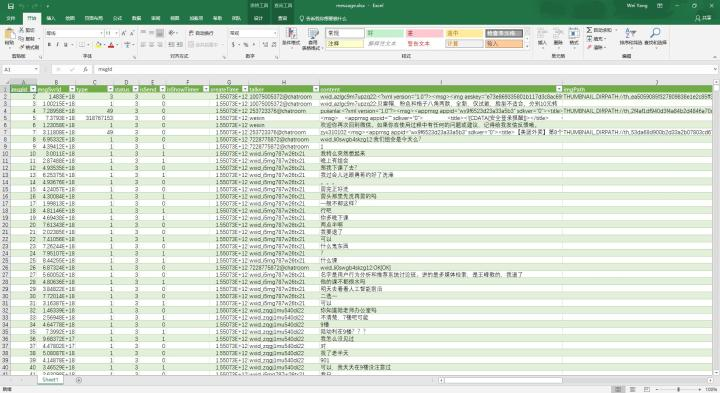The width and height of the screenshot is (720, 393).
Task: Open the type column filter dropdown
Action: 110,89
